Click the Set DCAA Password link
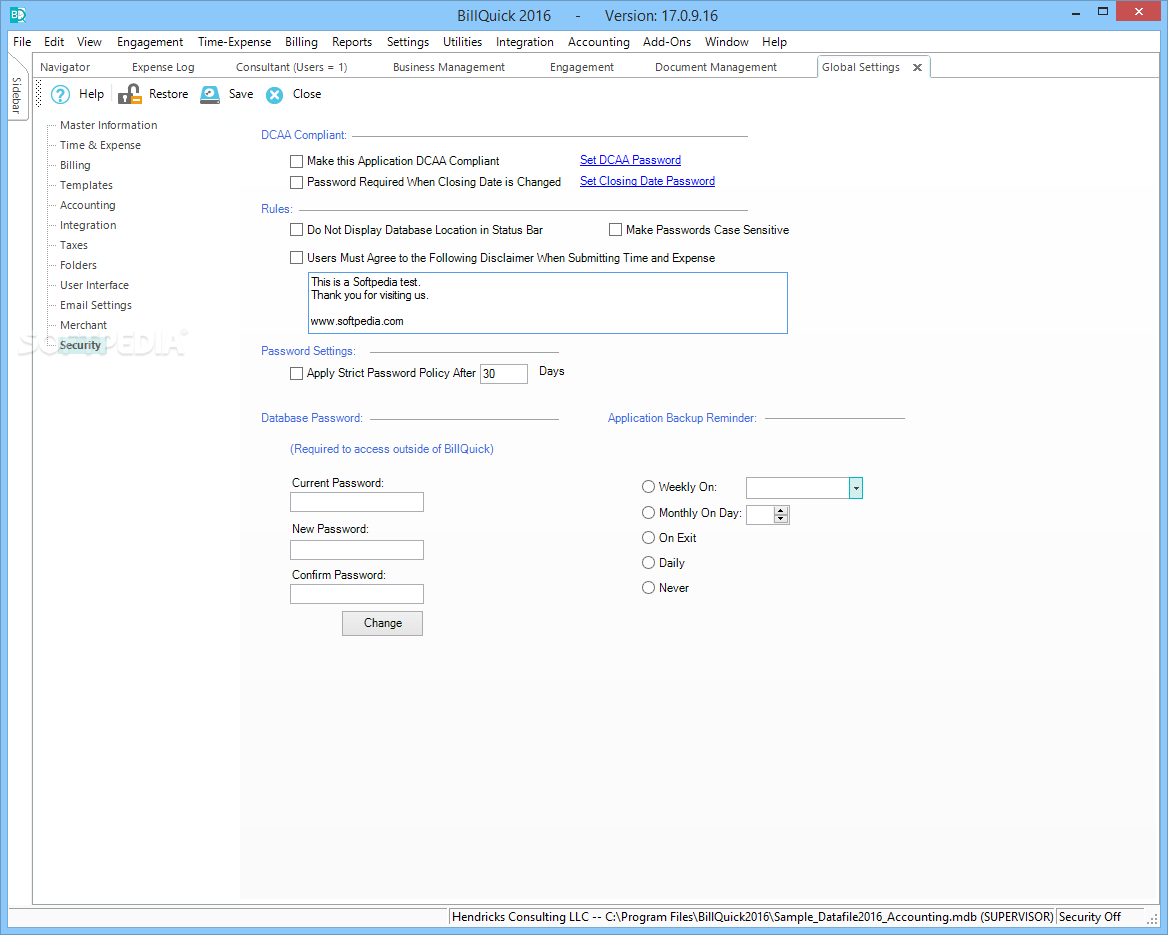Screen dimensions: 1168x935 point(630,160)
